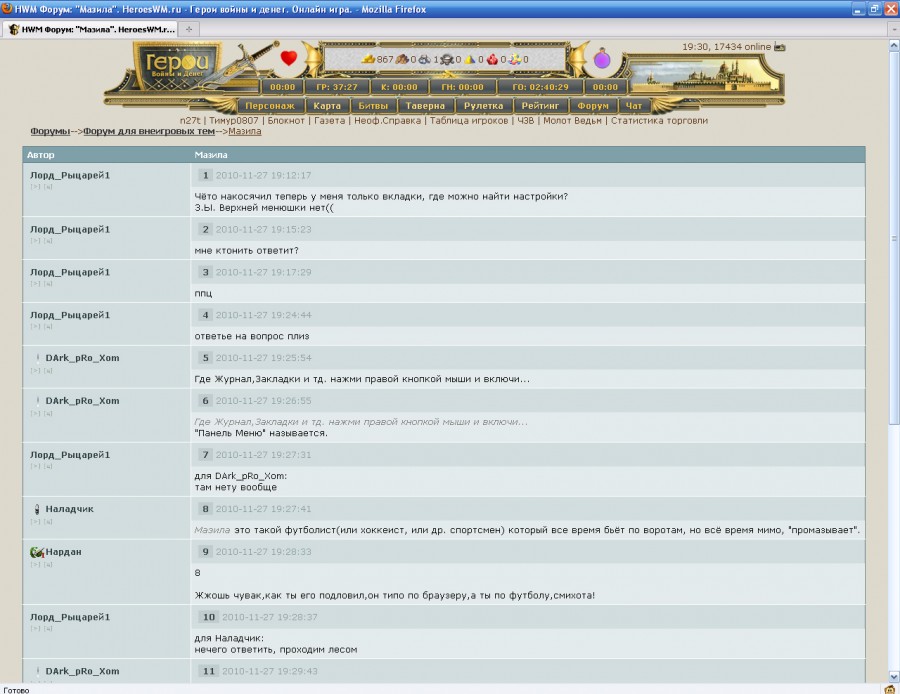Viewport: 900px width, 694px height.
Task: Click the sulfur resource icon
Action: point(470,59)
